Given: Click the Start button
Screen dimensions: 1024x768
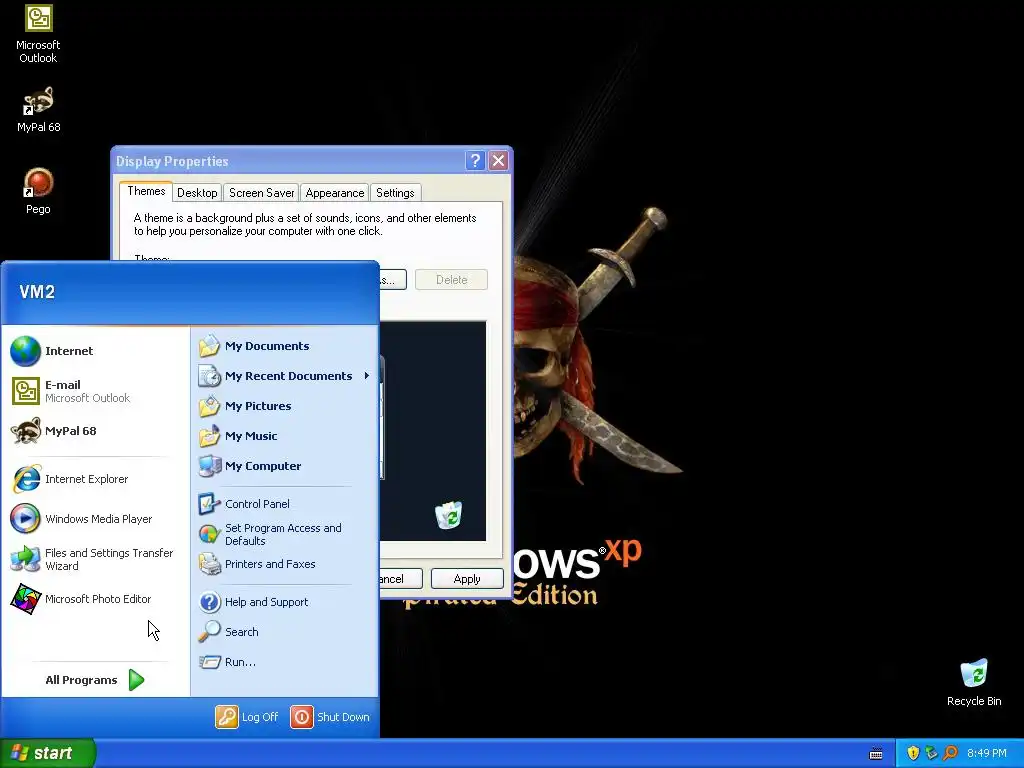Looking at the screenshot, I should point(48,753).
